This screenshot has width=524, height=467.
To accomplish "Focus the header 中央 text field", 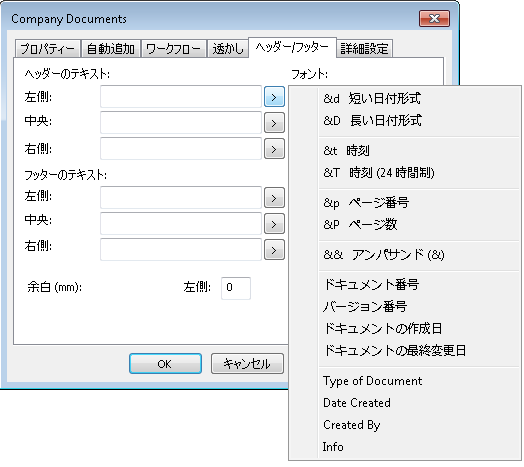I will tap(181, 123).
